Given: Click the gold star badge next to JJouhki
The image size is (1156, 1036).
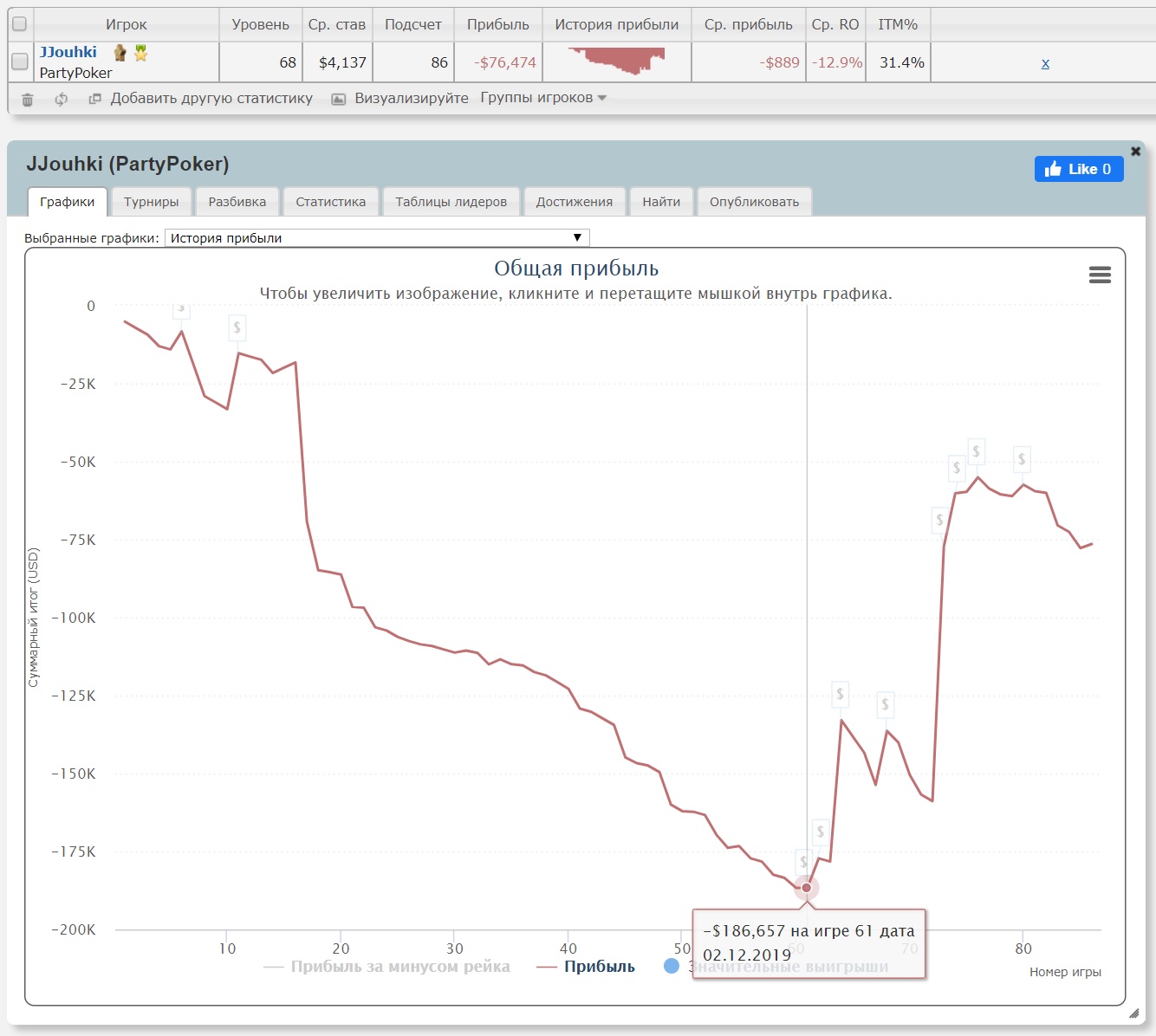Looking at the screenshot, I should [x=140, y=53].
